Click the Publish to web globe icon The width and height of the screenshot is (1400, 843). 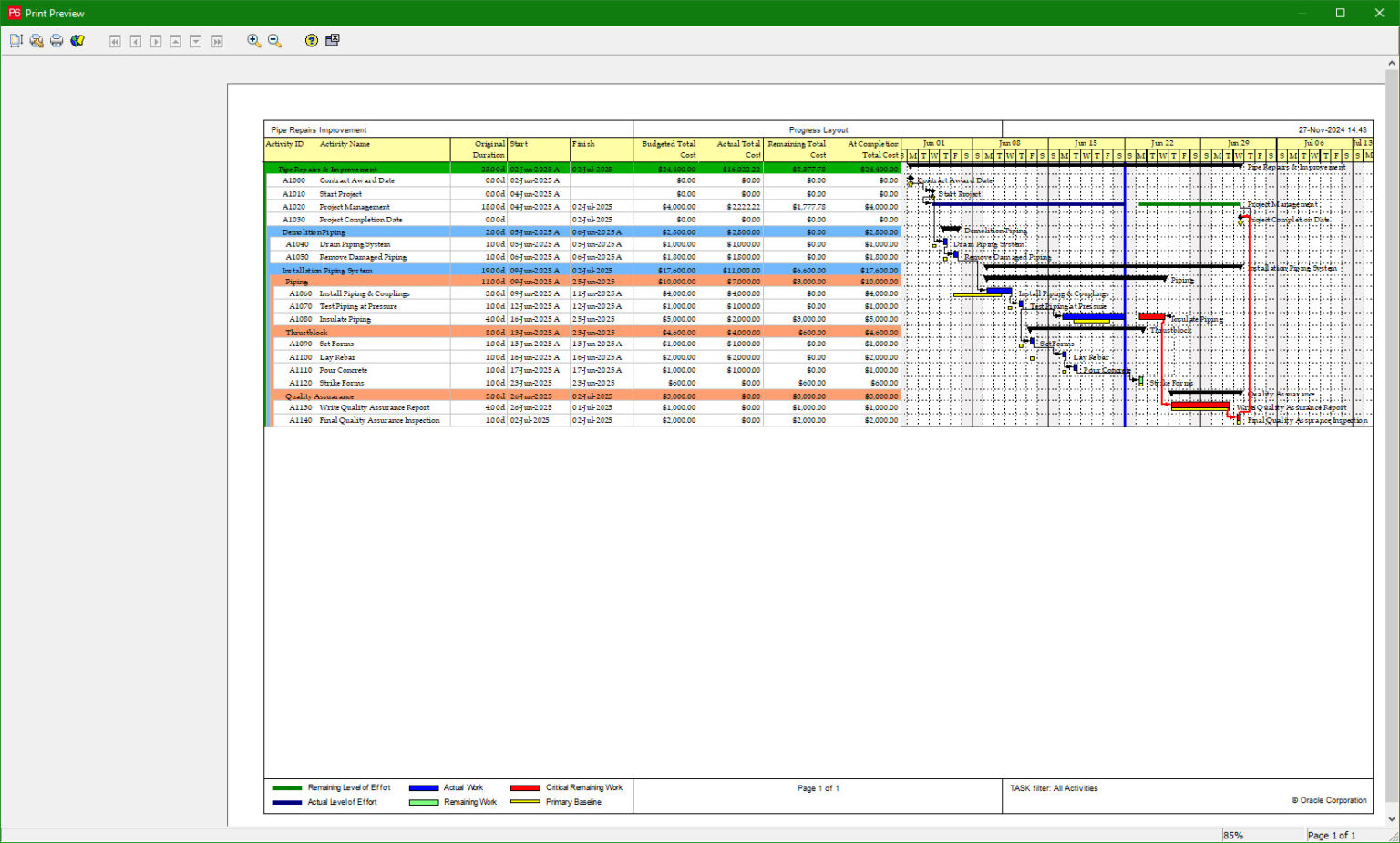[x=77, y=41]
